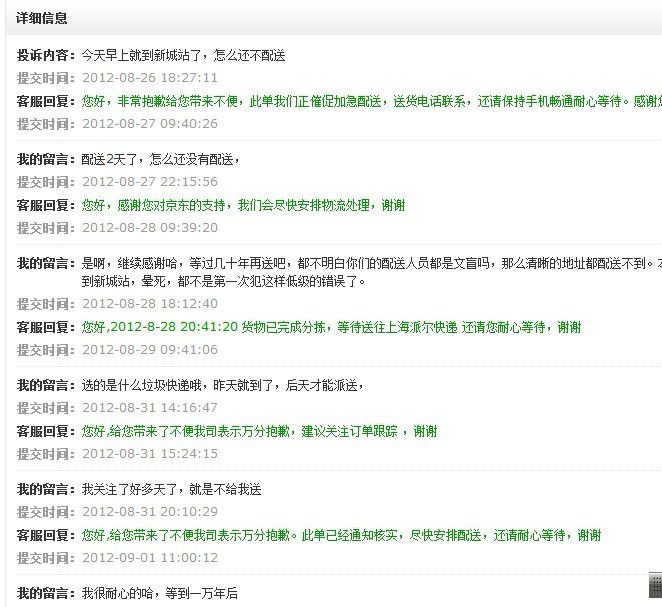This screenshot has height=607, width=662.
Task: Select the reply mentioning 正催促加急配送
Action: 372,101
